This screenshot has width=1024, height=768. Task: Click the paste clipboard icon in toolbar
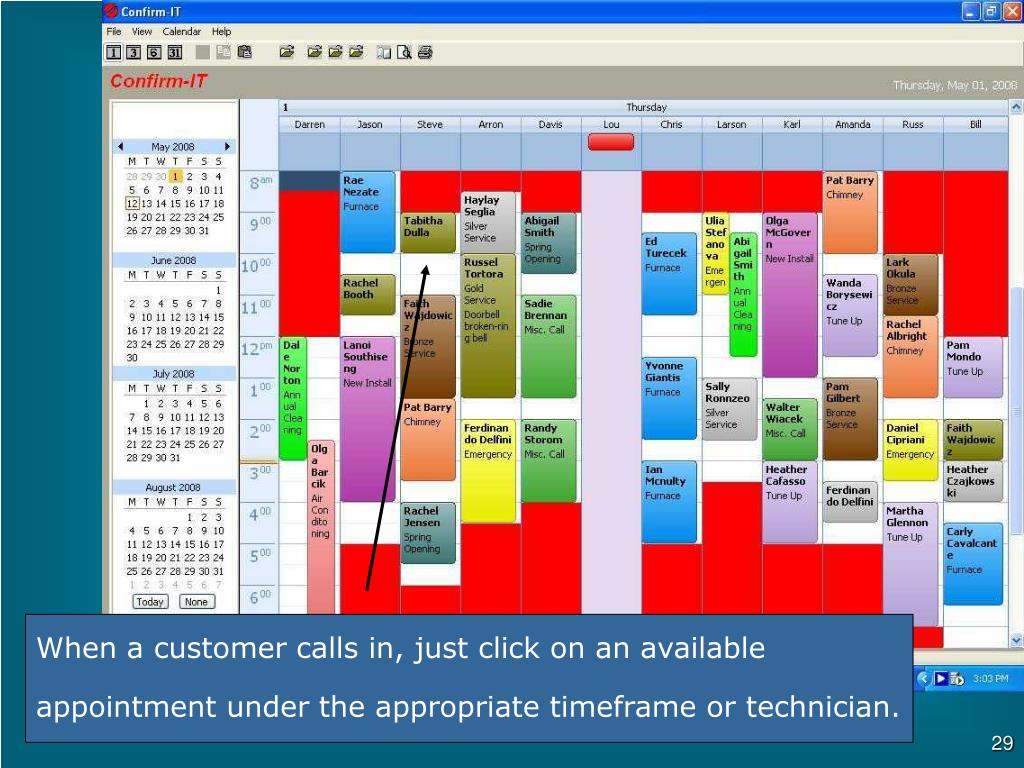pos(245,52)
